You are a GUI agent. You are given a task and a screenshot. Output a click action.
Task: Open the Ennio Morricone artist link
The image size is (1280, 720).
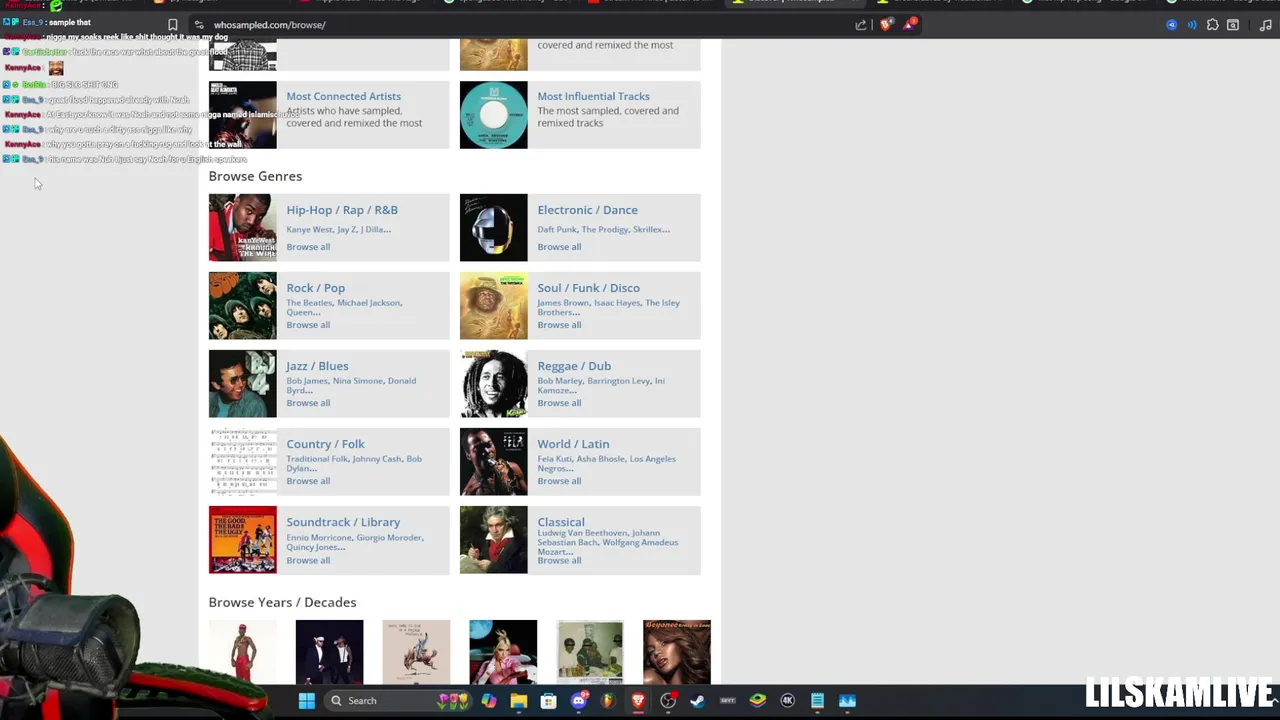click(319, 537)
